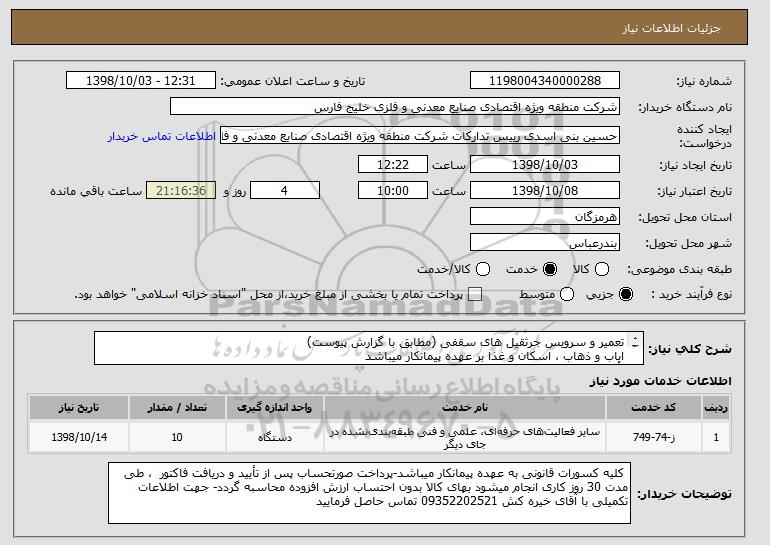
Task: Click the شماره نیاز label
Action: click(x=704, y=82)
